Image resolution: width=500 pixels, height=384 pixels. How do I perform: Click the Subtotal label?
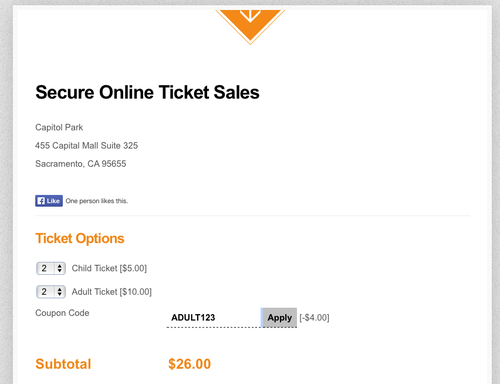pos(63,364)
